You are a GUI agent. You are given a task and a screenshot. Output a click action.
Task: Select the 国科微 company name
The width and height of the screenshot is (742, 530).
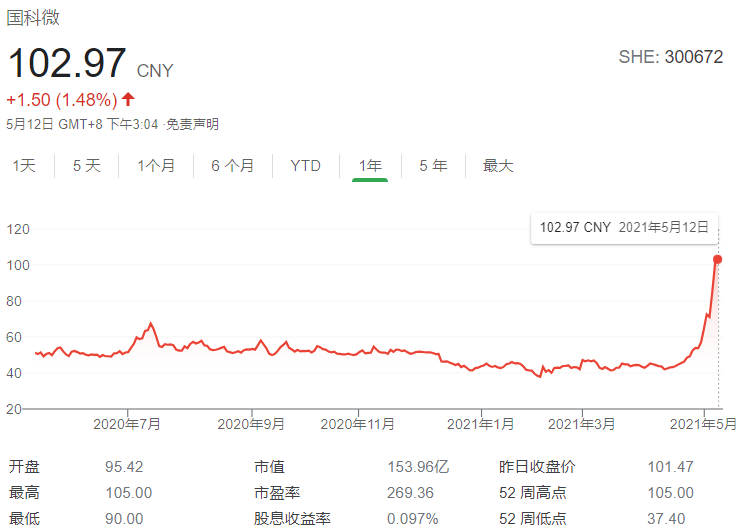33,18
